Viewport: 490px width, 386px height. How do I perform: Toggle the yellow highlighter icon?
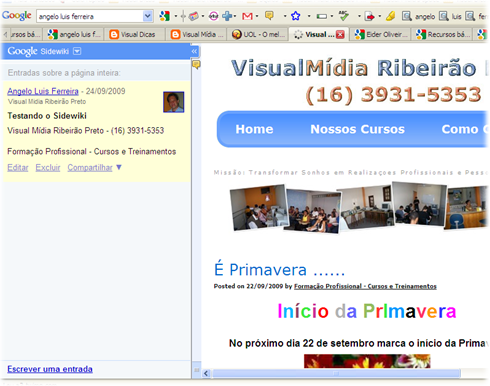coord(390,16)
